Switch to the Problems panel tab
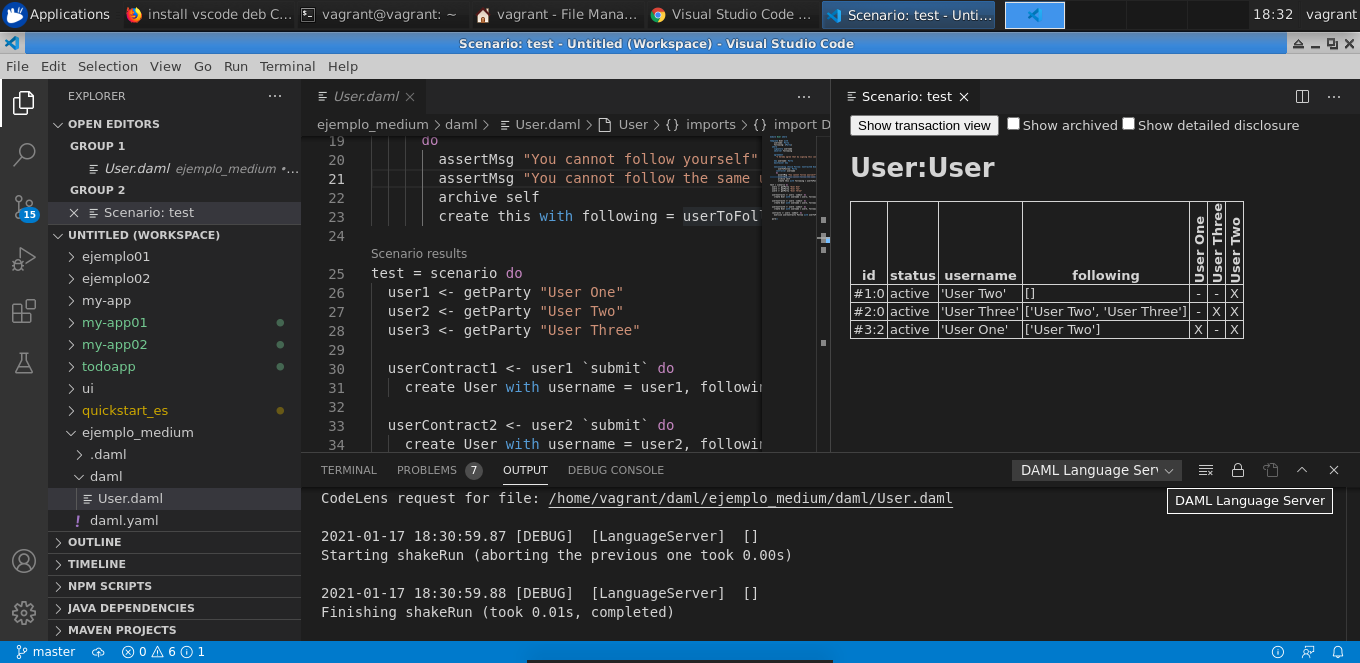Screen dimensions: 1360x663 coord(439,470)
